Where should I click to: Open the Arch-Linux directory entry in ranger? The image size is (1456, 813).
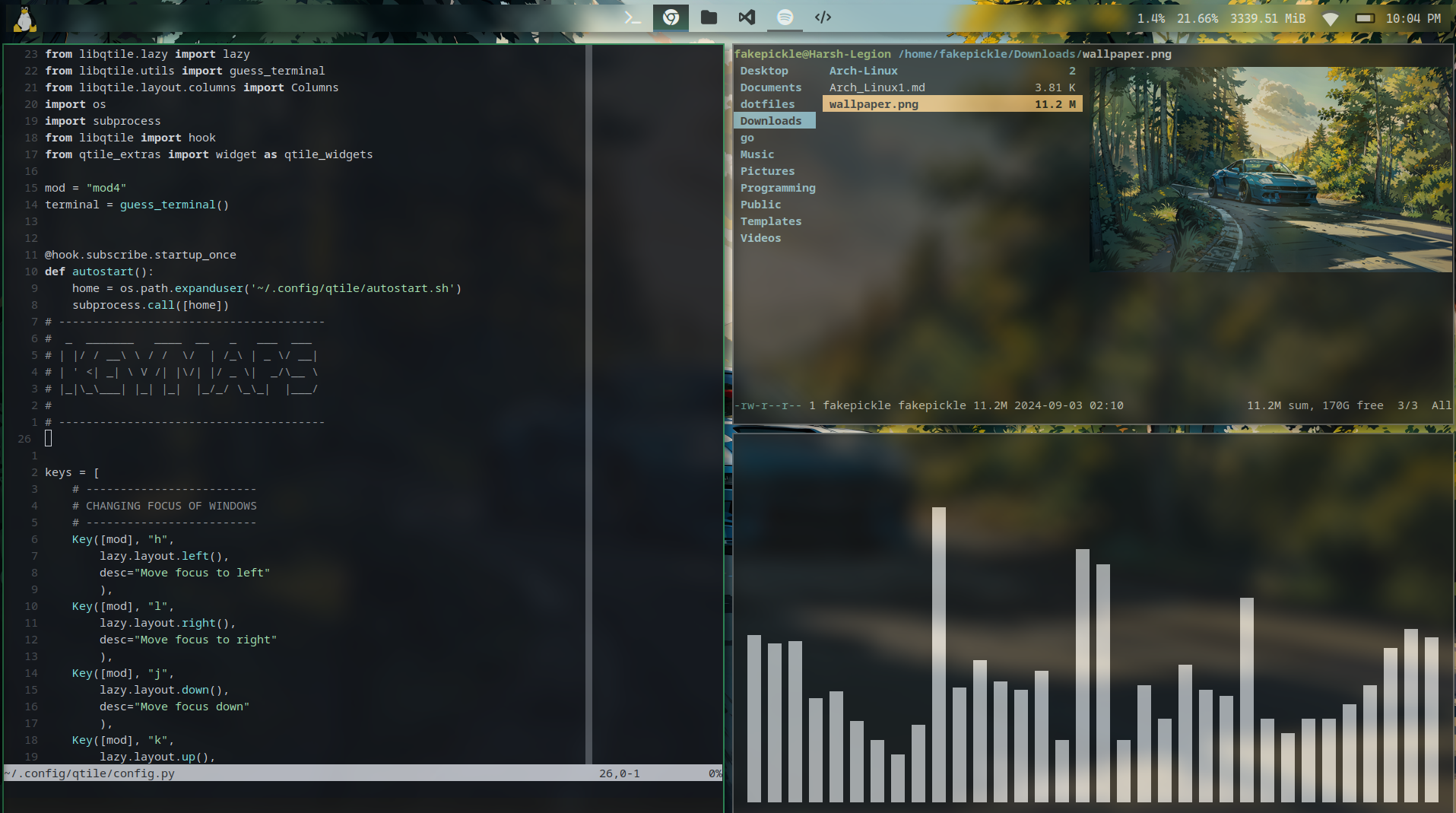click(x=952, y=71)
